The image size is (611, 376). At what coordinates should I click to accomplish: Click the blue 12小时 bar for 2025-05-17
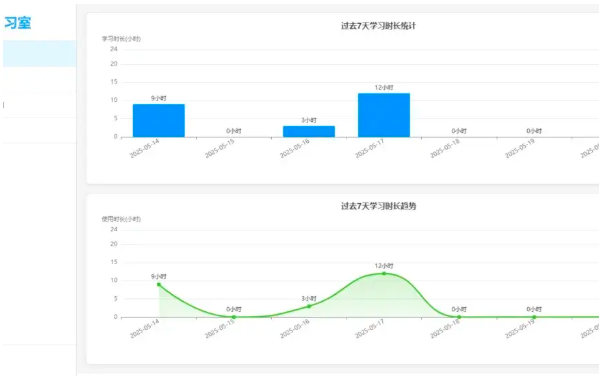pos(384,115)
